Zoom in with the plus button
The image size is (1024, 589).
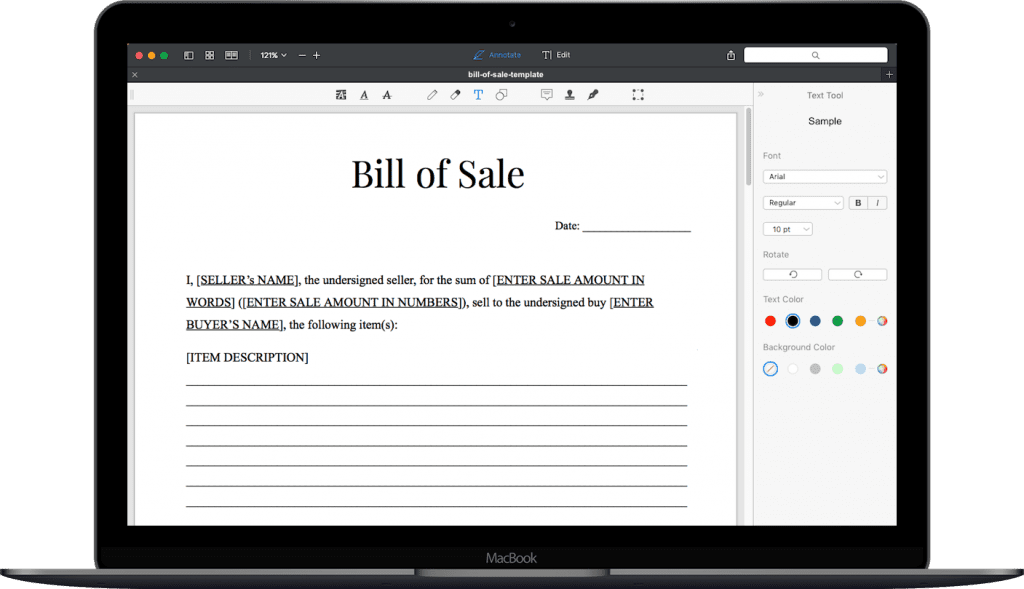[316, 56]
